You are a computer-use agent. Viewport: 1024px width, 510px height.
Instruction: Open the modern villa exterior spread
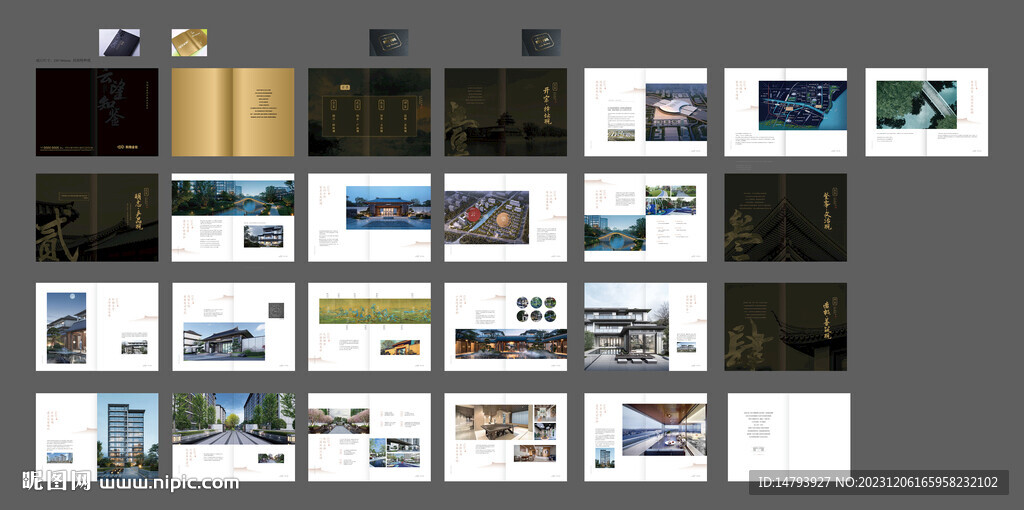pos(645,327)
